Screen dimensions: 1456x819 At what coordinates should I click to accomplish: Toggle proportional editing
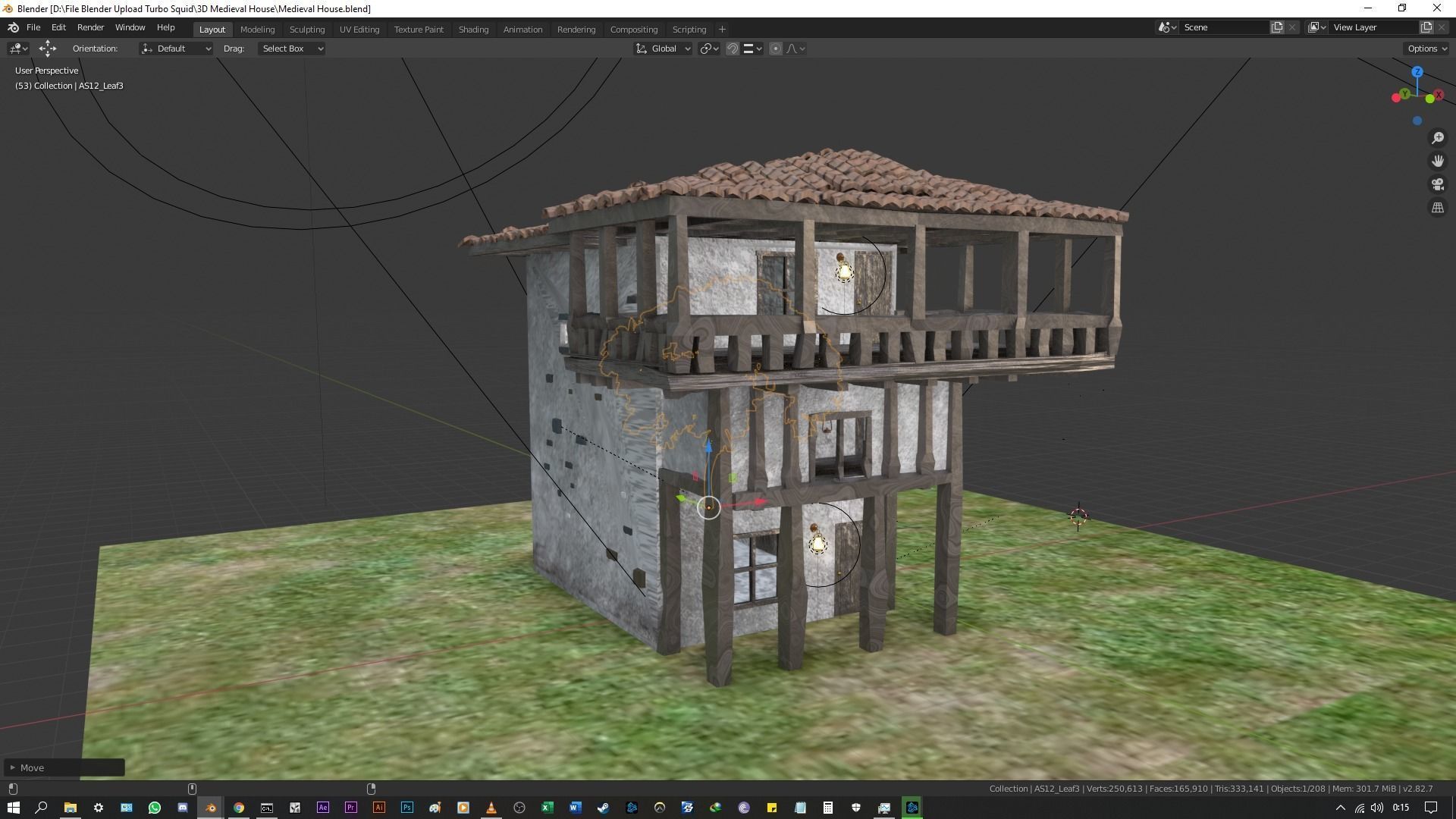(775, 49)
